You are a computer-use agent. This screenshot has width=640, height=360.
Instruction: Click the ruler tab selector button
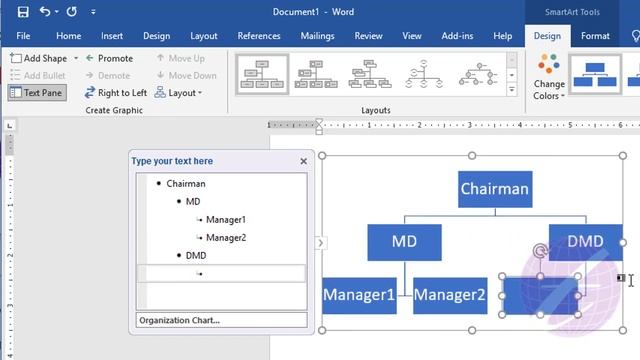click(x=10, y=126)
